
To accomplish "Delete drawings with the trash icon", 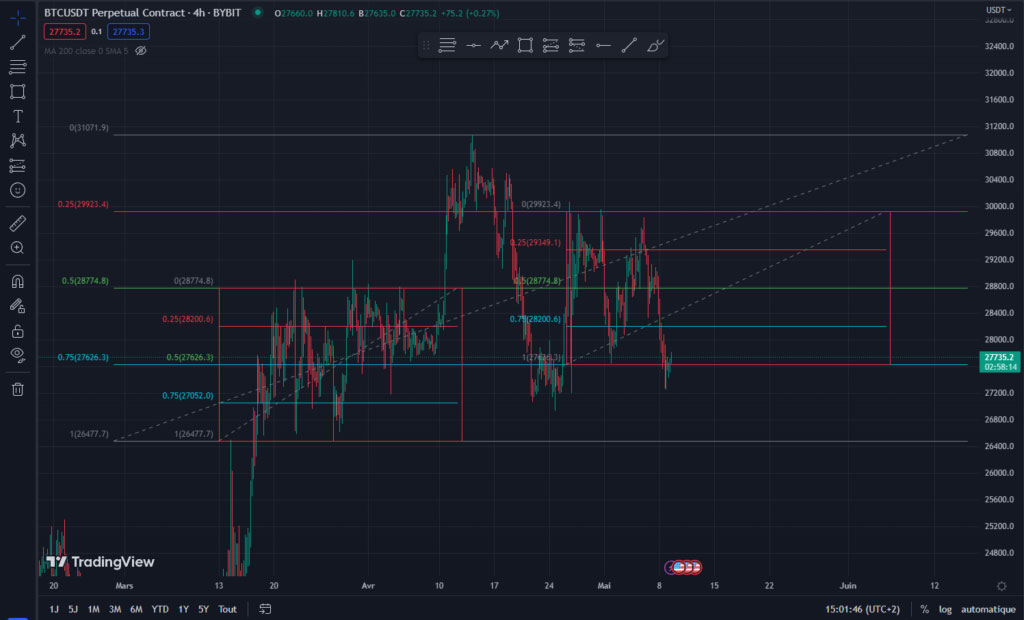I will (x=18, y=389).
